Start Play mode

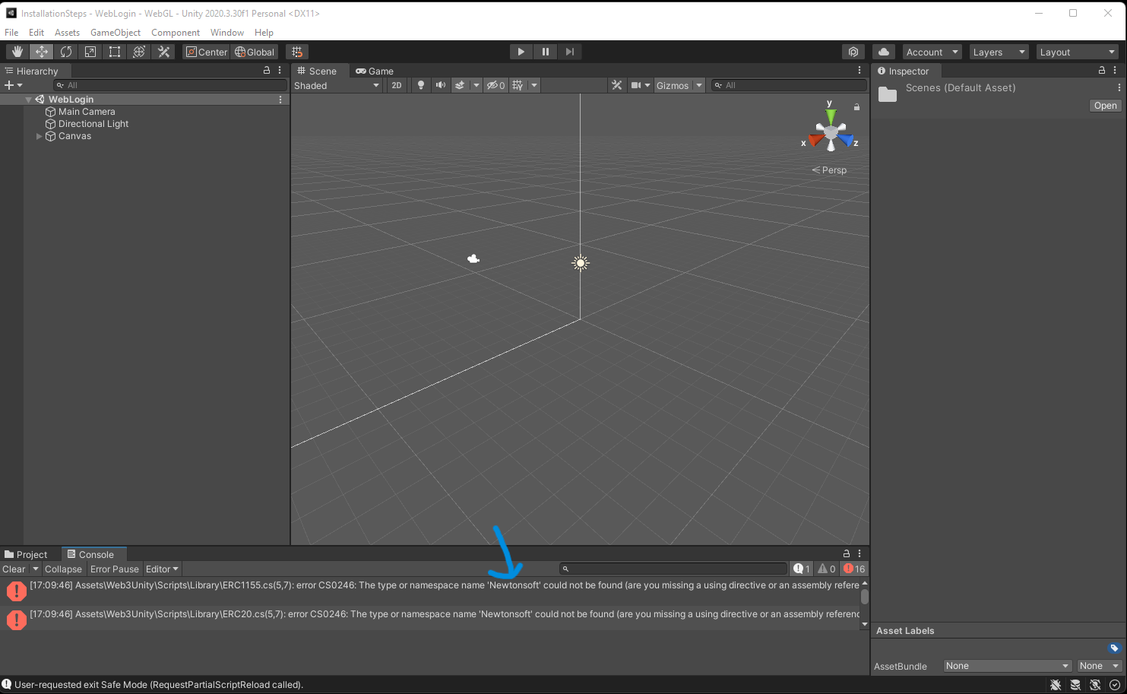pos(521,52)
